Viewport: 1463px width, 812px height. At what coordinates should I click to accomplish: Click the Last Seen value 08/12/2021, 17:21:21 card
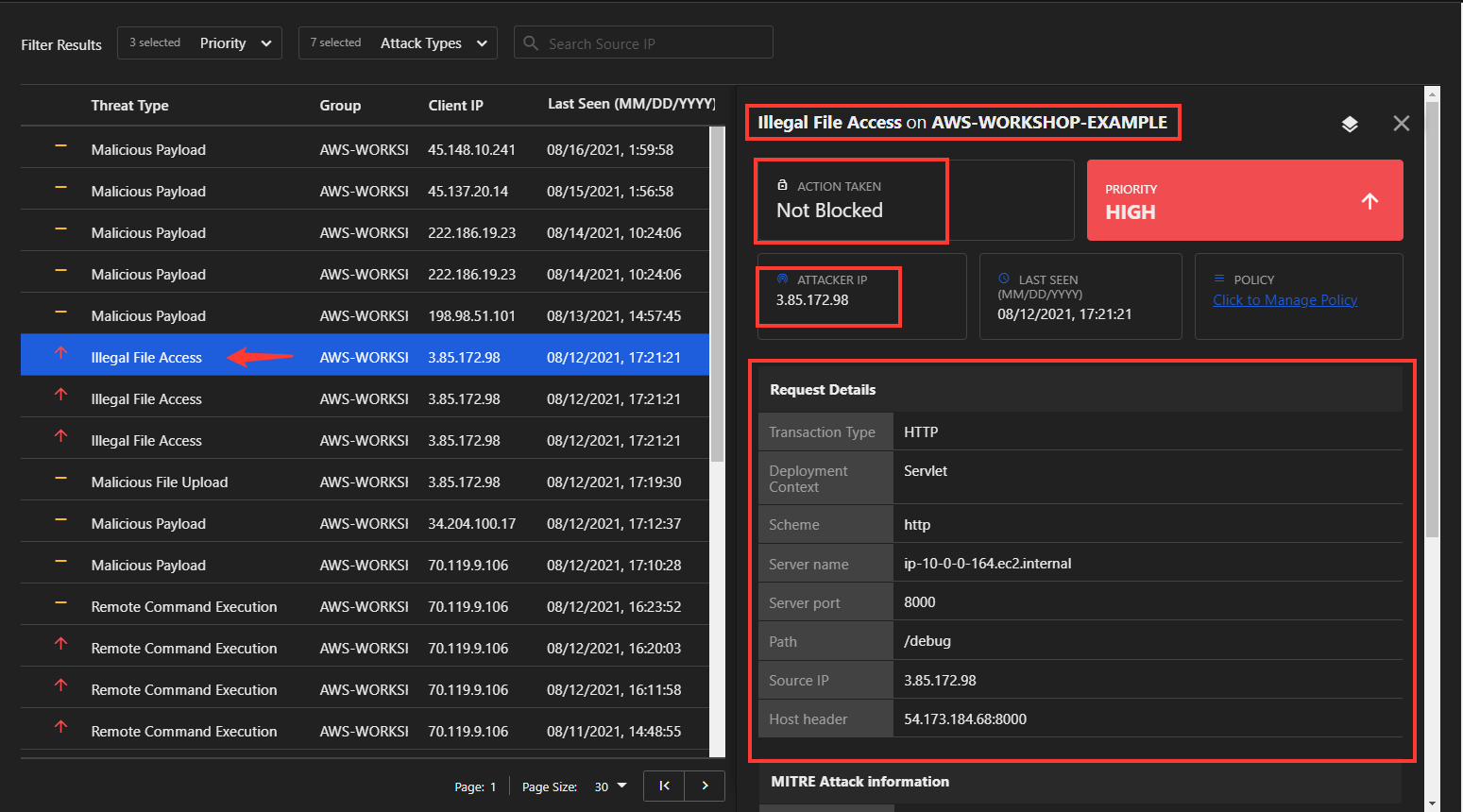[1080, 296]
